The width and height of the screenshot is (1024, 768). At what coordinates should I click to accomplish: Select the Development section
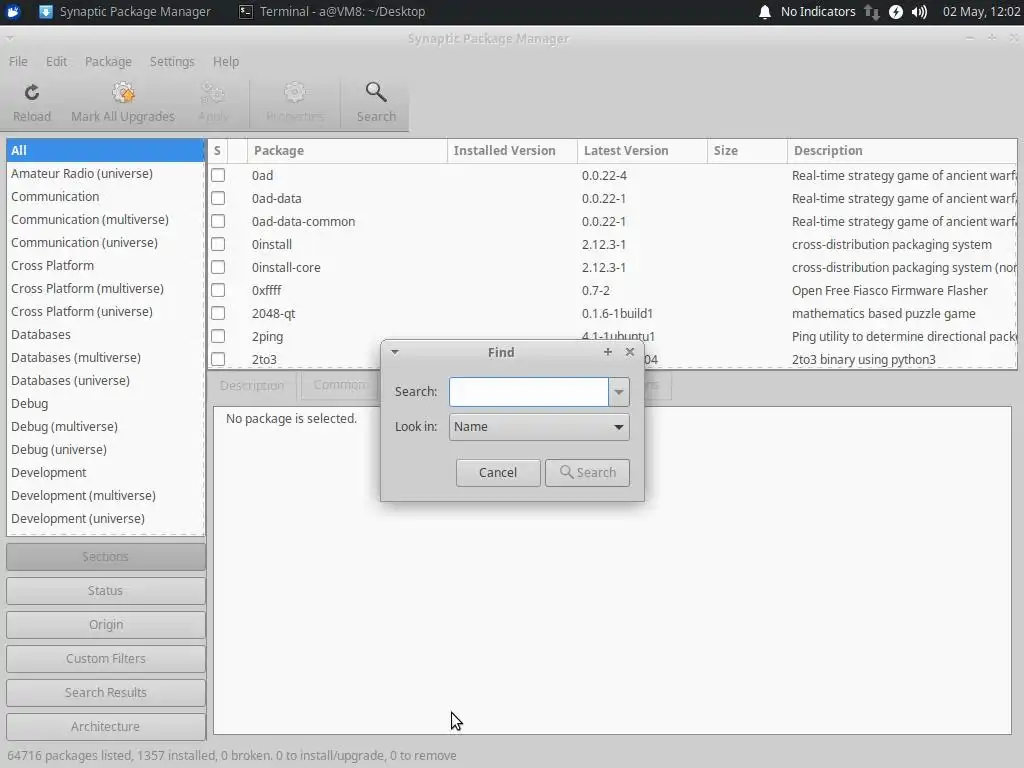105,472
